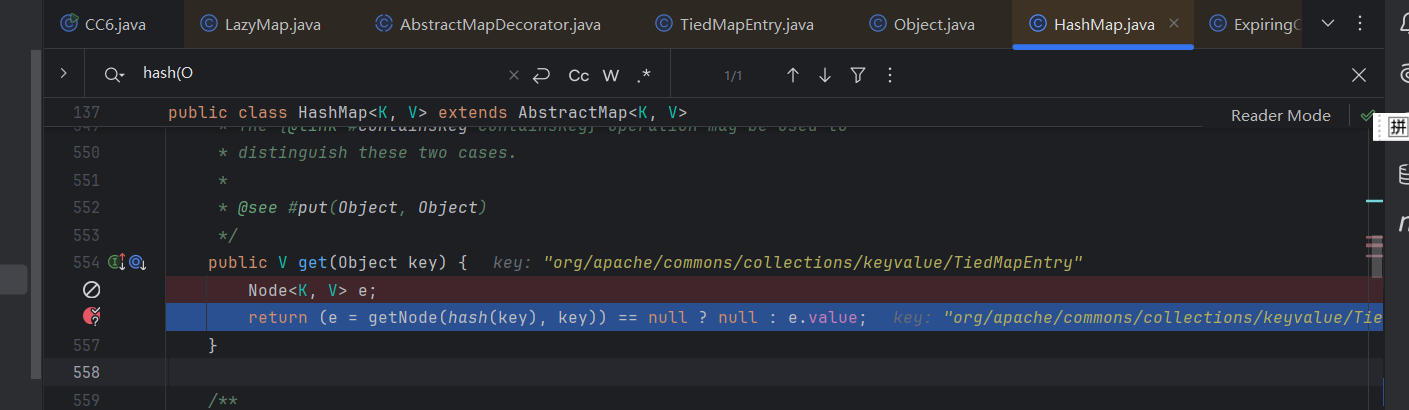
Task: Toggle the red breakpoint on return line
Action: pyautogui.click(x=91, y=317)
